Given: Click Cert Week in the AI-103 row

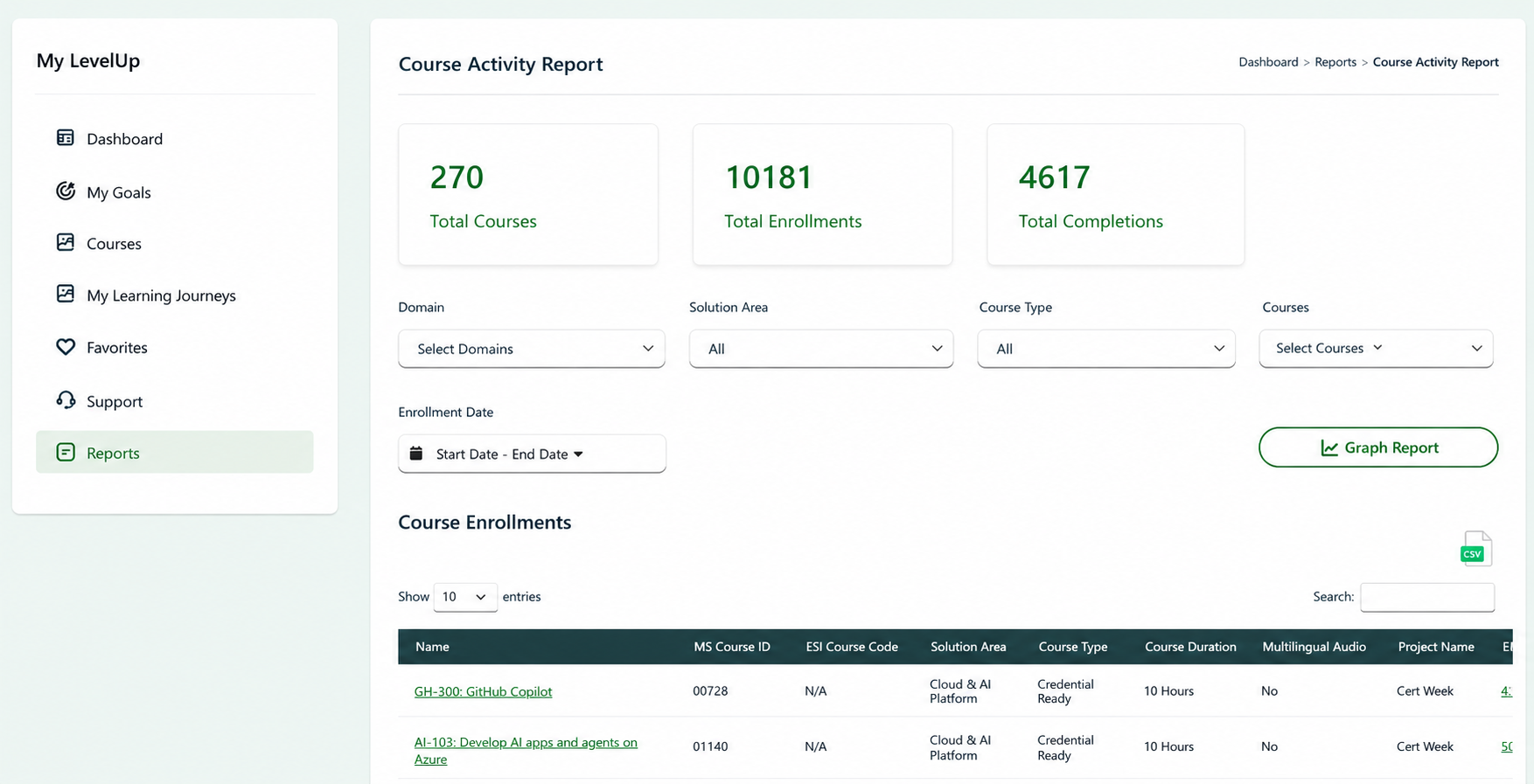Looking at the screenshot, I should [x=1425, y=746].
